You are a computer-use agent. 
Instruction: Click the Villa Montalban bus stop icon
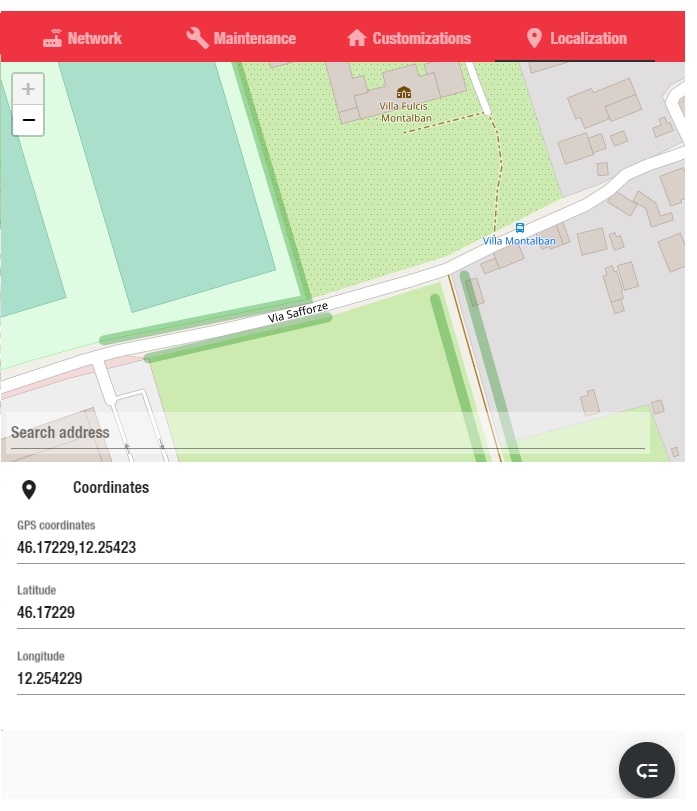click(519, 228)
